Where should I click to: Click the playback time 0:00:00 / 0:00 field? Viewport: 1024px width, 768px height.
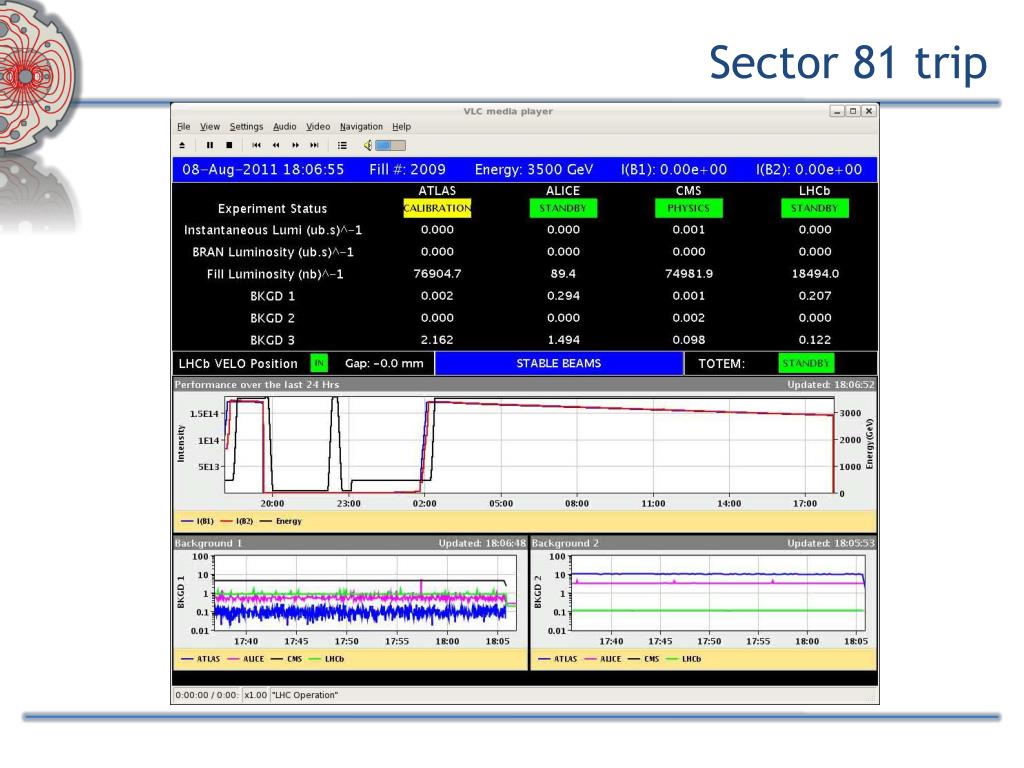207,695
